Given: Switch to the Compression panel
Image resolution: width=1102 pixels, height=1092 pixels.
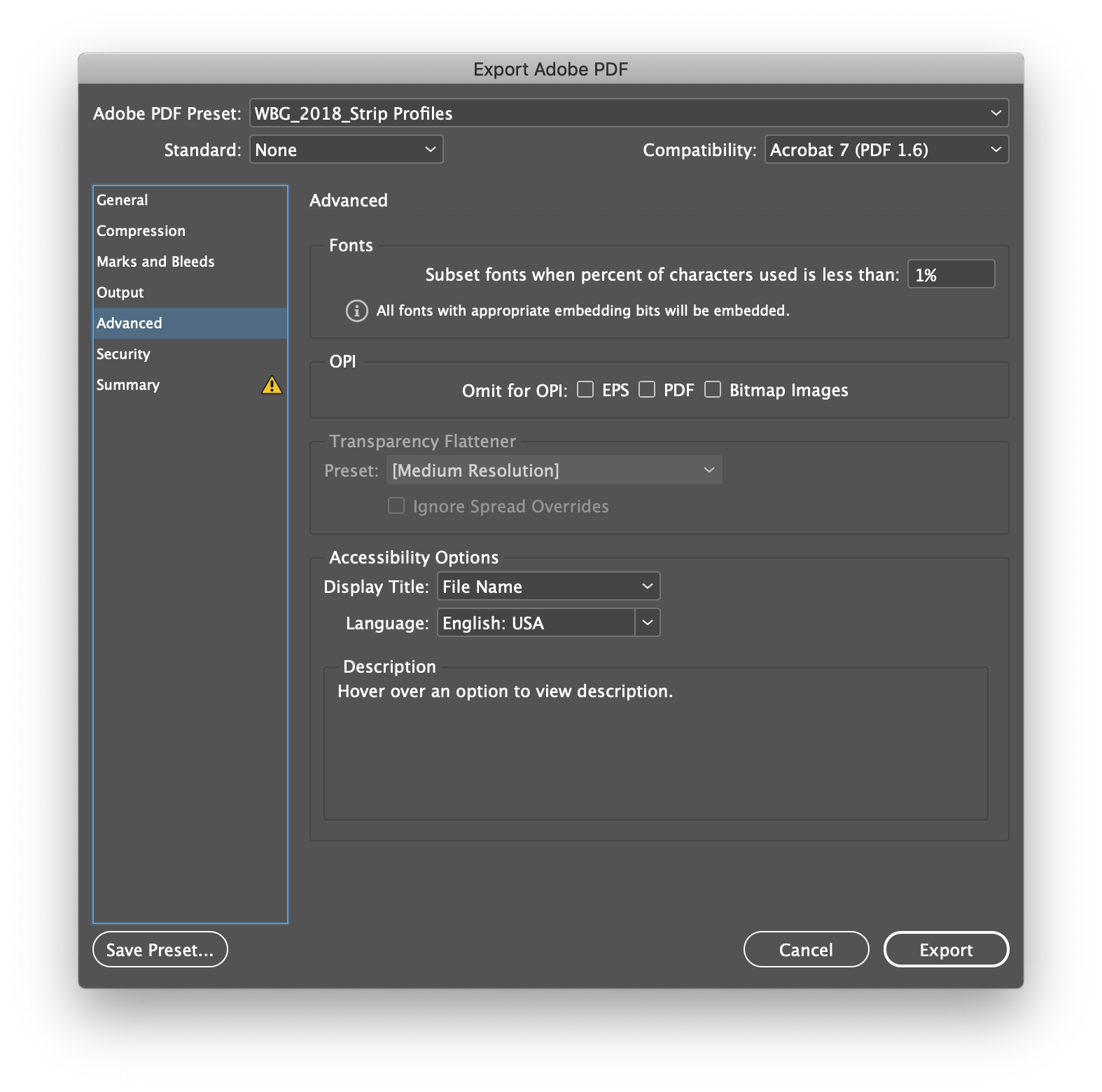Looking at the screenshot, I should pyautogui.click(x=190, y=231).
